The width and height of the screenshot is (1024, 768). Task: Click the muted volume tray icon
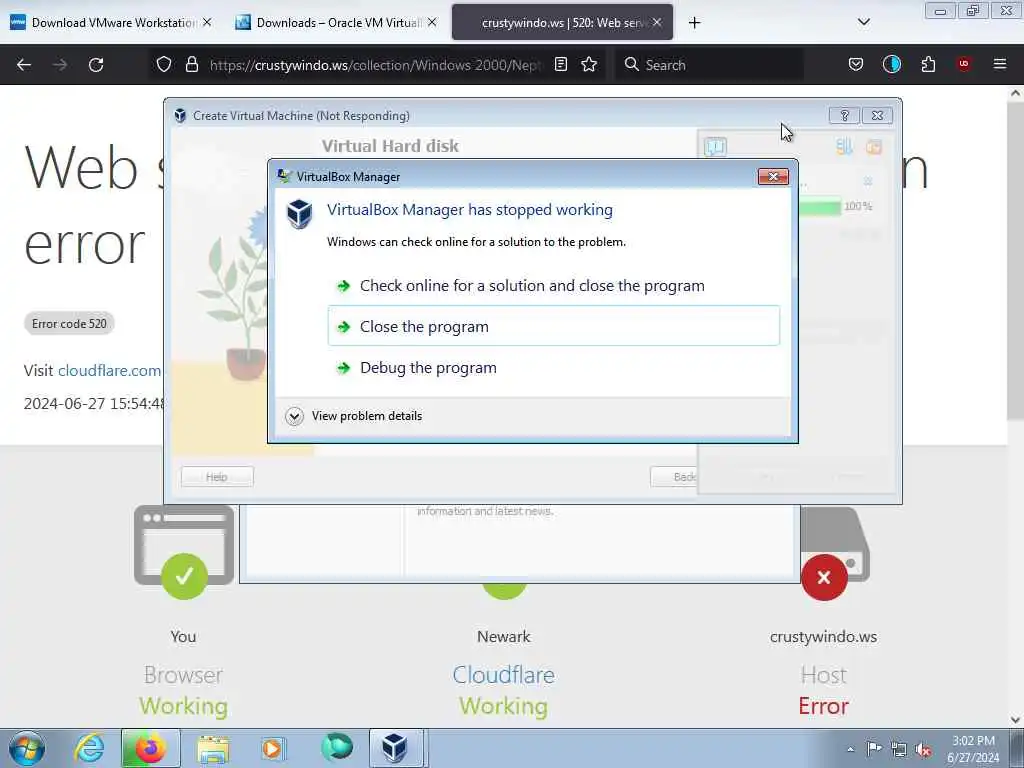923,749
